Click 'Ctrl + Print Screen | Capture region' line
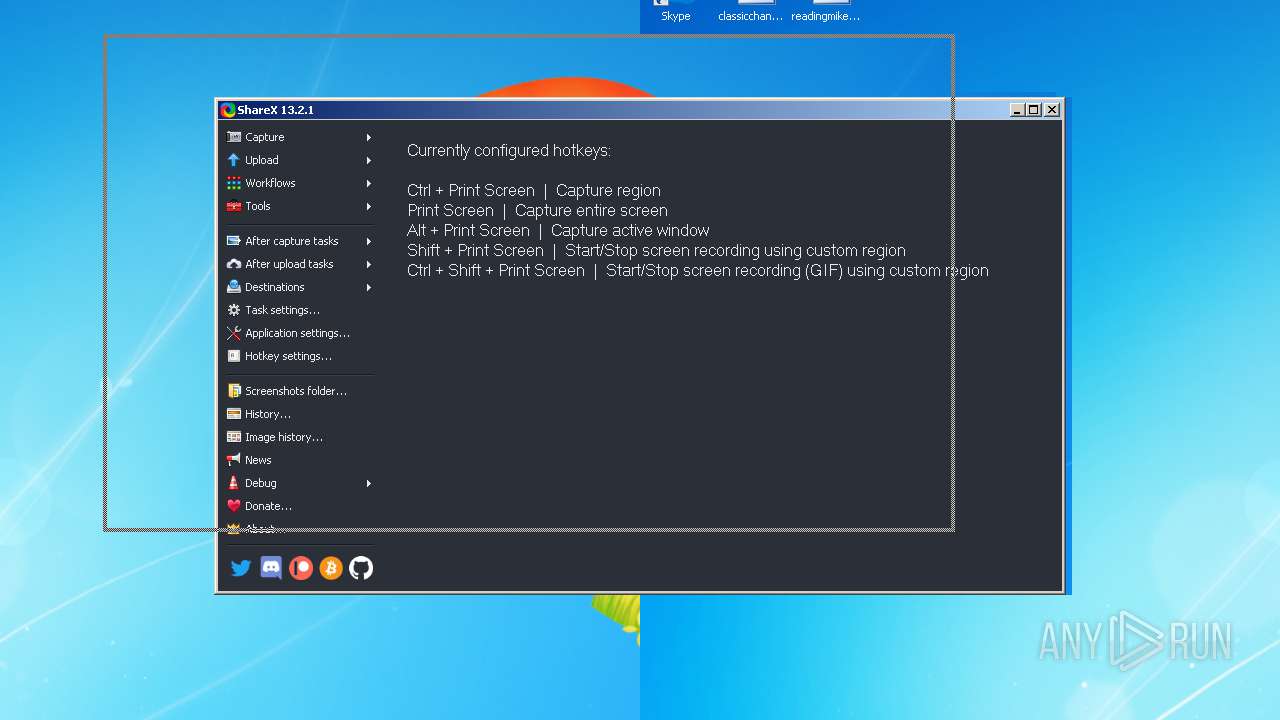 click(x=534, y=190)
